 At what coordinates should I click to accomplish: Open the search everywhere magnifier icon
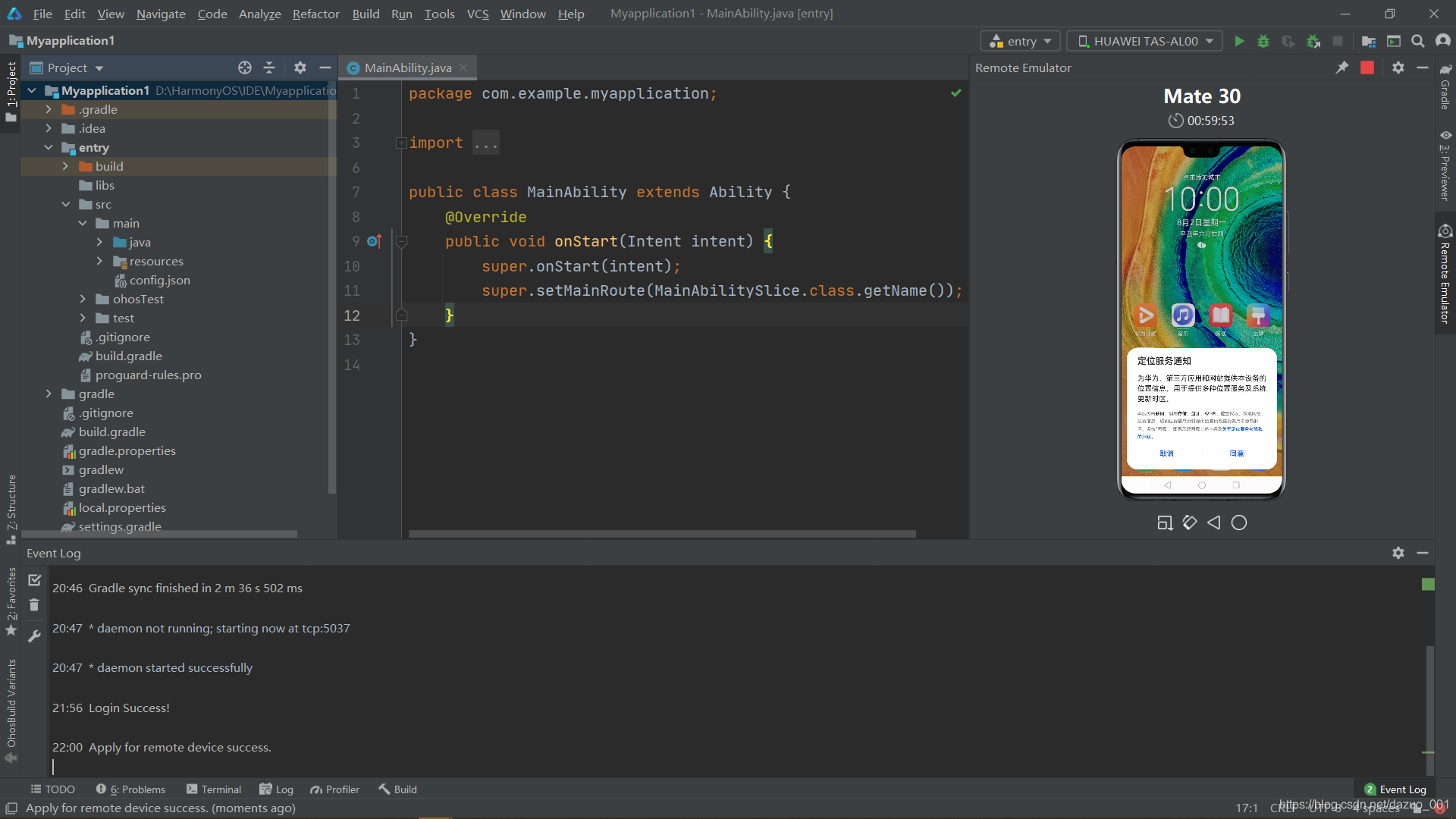[1417, 41]
